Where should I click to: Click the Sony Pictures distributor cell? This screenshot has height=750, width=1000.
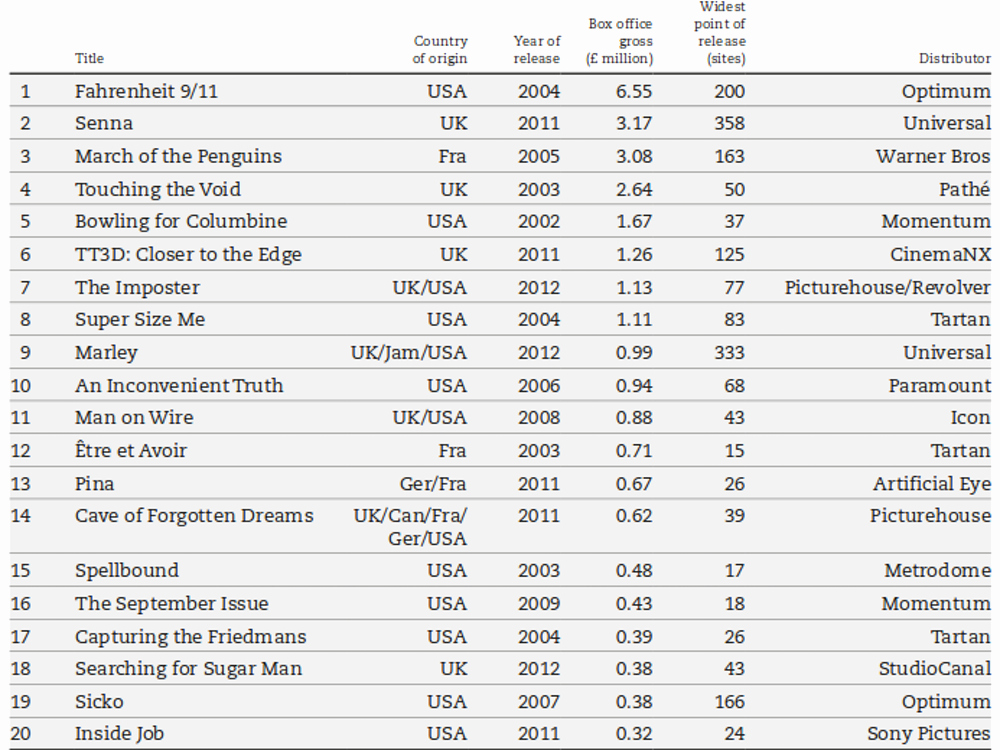(929, 733)
